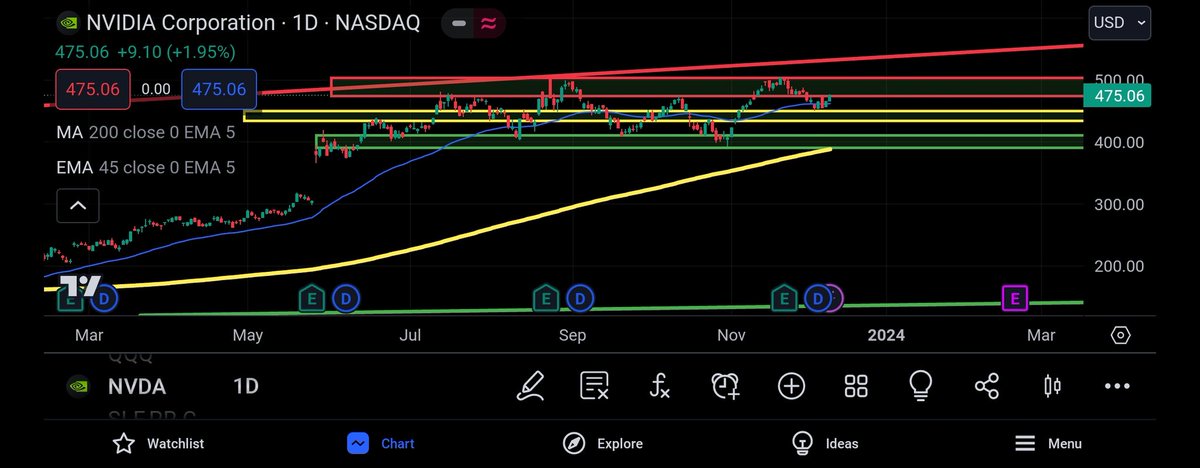Open the chart layout grid icon

click(856, 385)
